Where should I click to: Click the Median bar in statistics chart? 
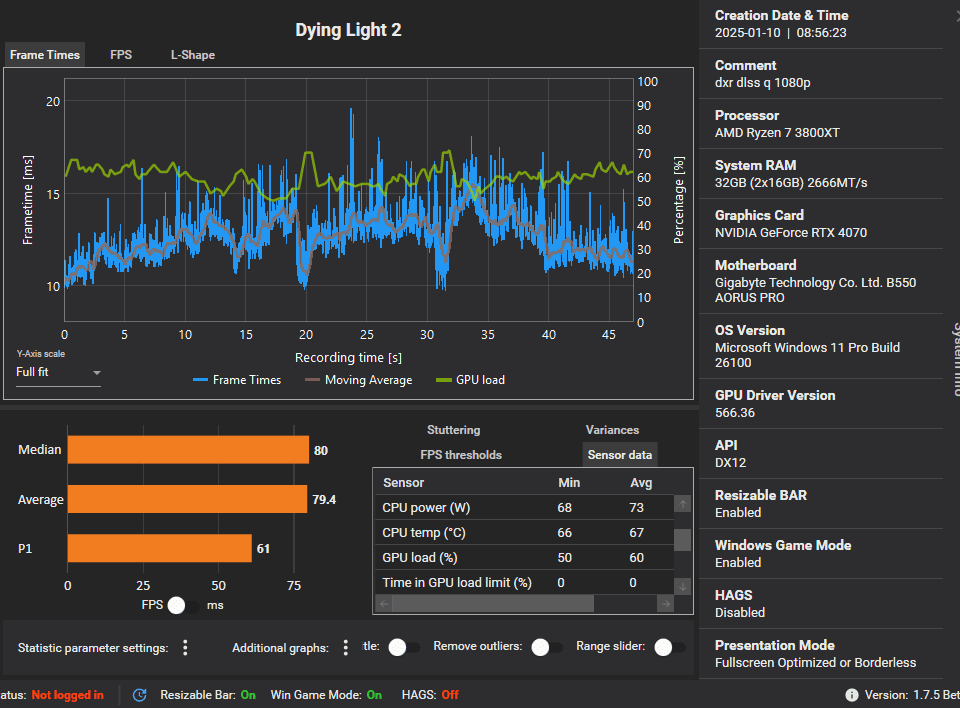coord(188,450)
